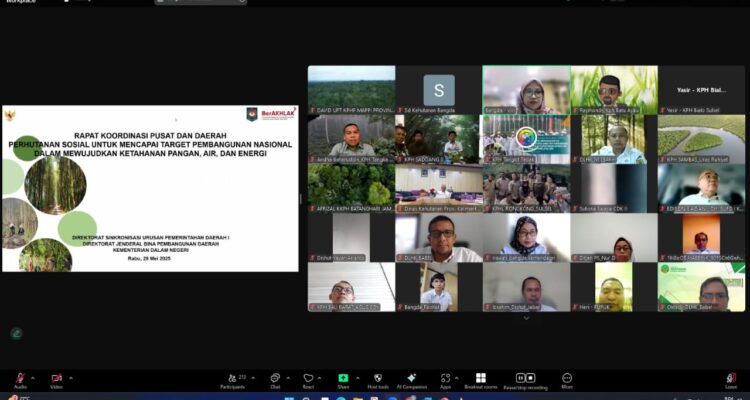The width and height of the screenshot is (750, 400).
Task: Click the slide date 'Rabu, 28 Mei 2025'
Action: 149,258
